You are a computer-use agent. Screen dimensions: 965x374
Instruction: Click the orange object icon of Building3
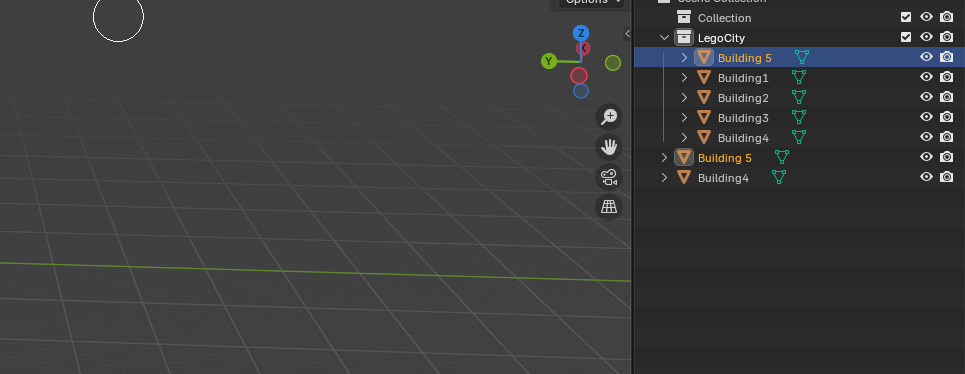[704, 117]
